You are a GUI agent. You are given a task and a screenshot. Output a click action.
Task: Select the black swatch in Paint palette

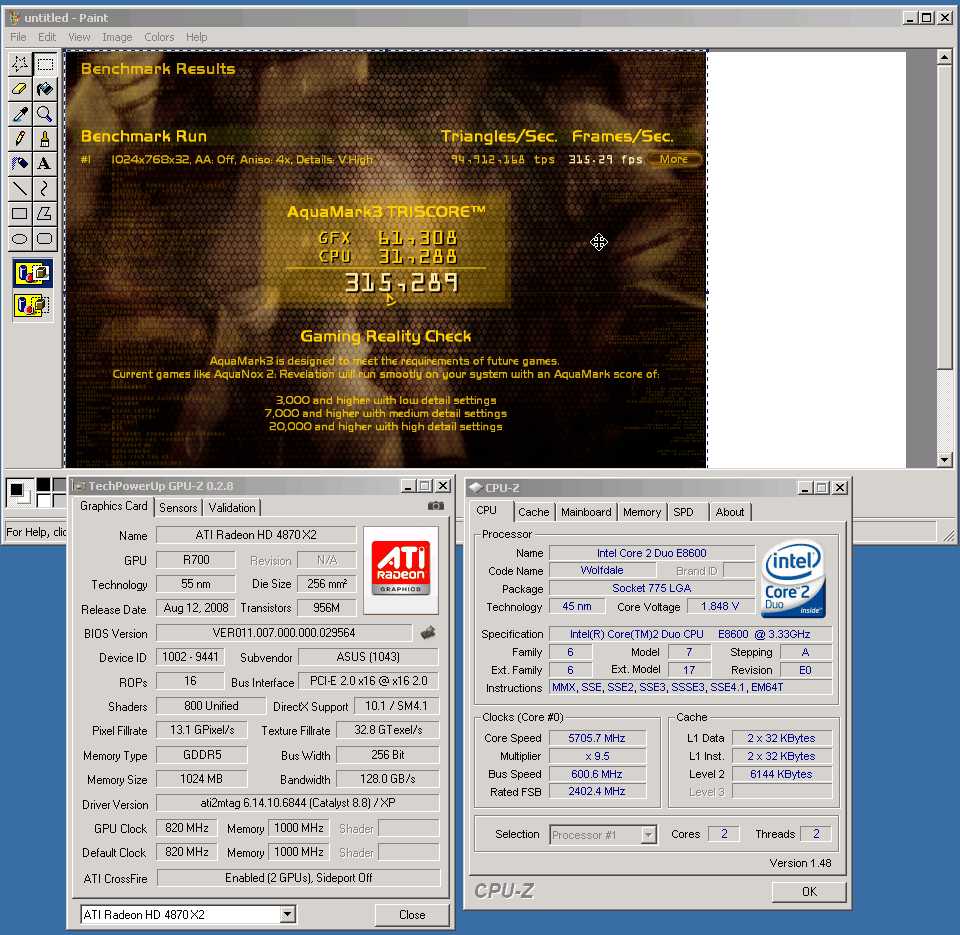click(x=43, y=484)
